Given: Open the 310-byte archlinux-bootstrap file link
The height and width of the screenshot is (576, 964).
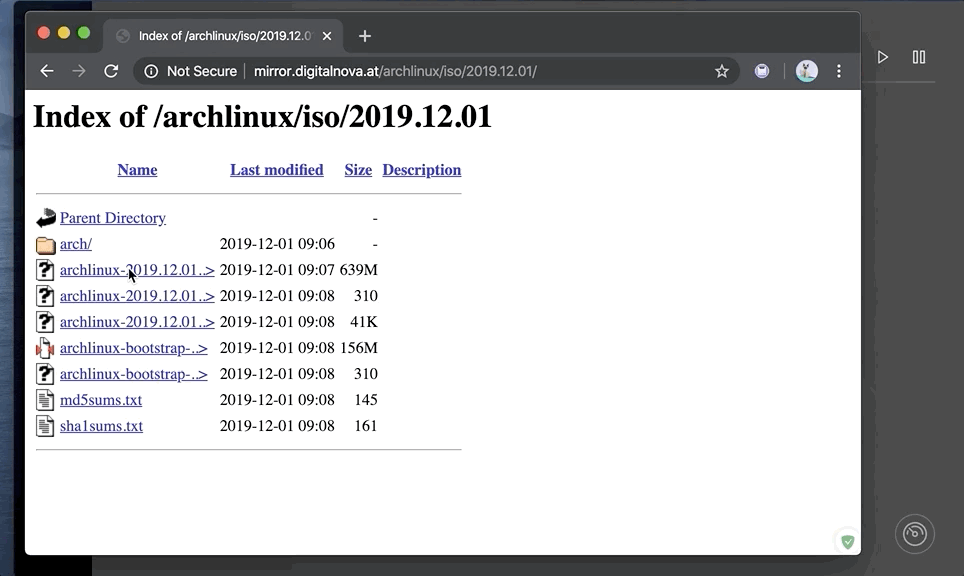Looking at the screenshot, I should 133,374.
